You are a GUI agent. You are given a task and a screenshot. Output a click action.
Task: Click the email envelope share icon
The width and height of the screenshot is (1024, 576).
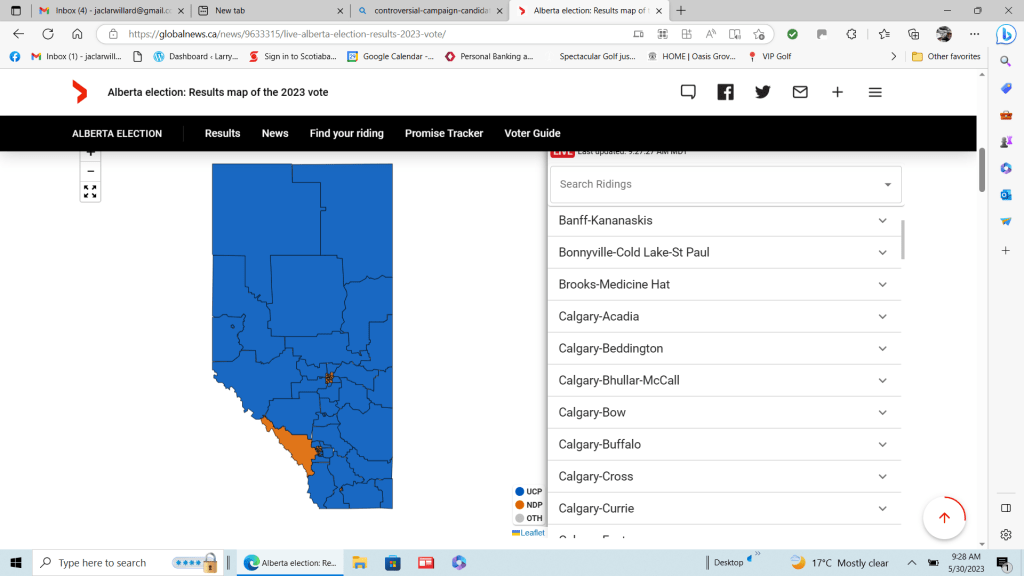(800, 92)
